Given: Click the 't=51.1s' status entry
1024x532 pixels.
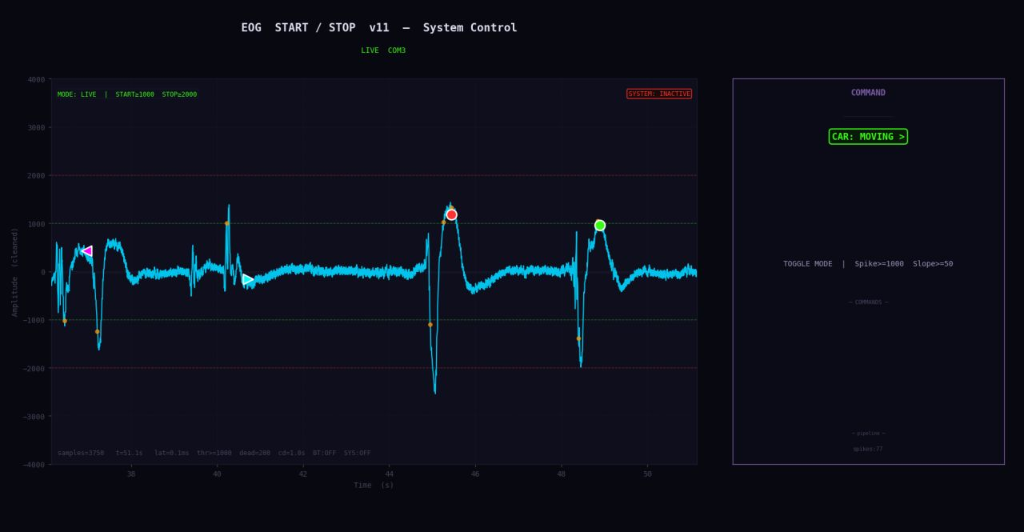Looking at the screenshot, I should (x=129, y=453).
